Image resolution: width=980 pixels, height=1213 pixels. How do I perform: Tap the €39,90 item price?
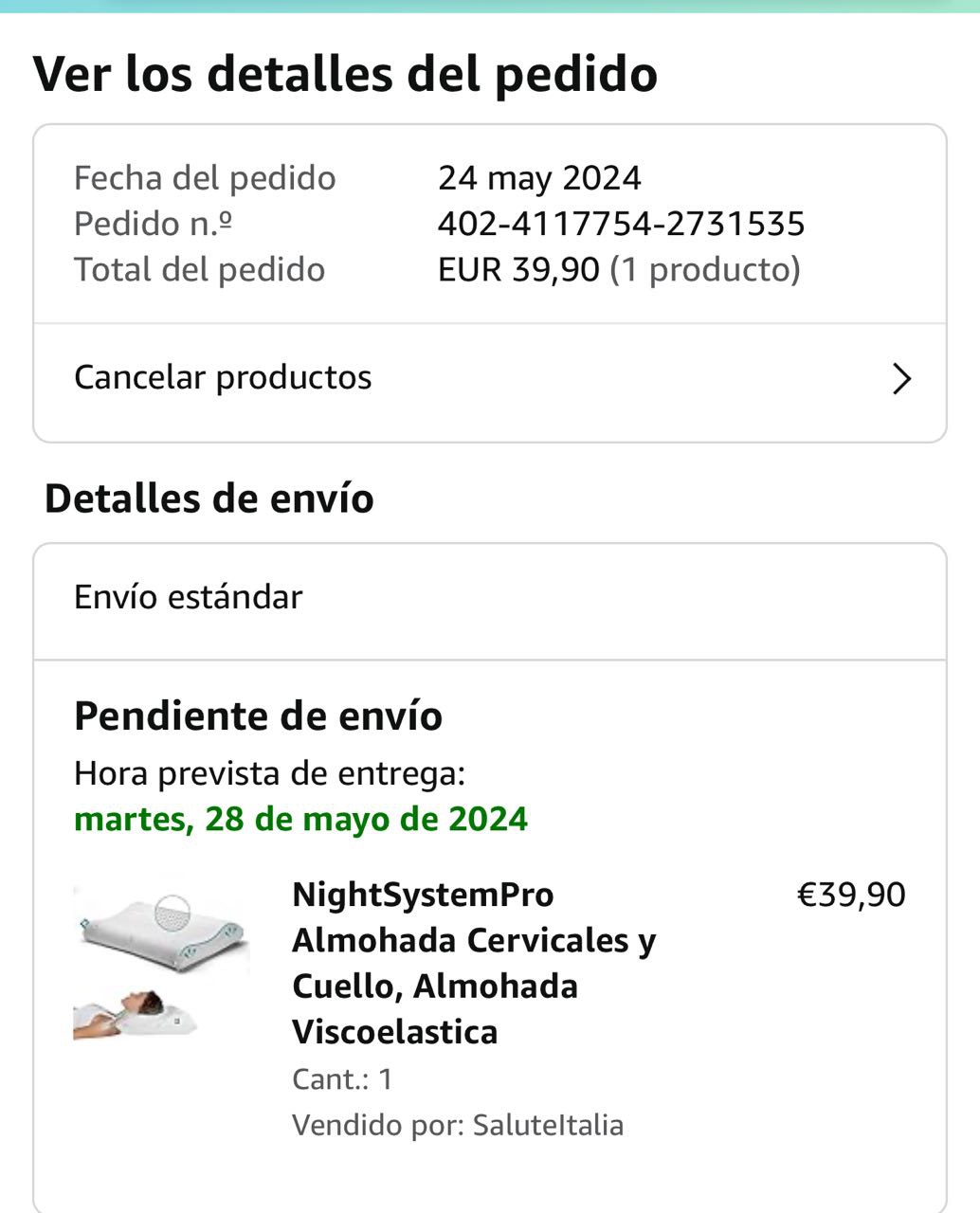851,895
